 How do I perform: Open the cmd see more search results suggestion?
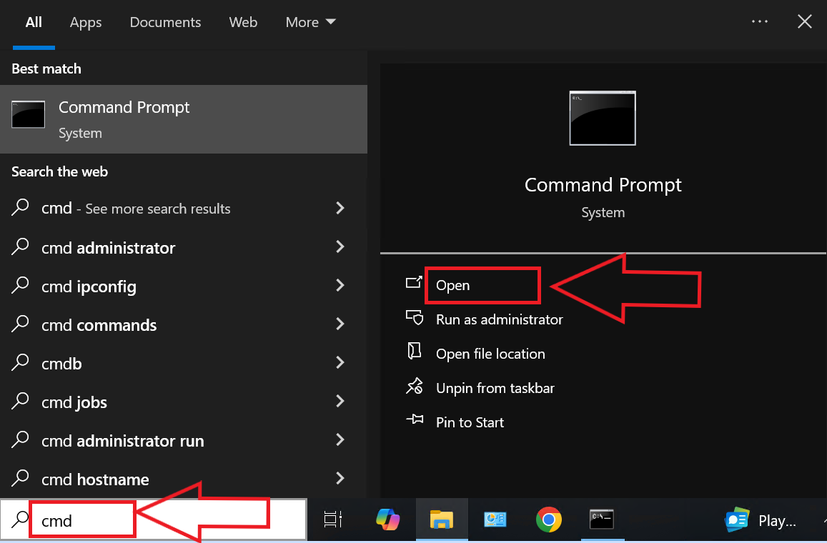point(184,208)
